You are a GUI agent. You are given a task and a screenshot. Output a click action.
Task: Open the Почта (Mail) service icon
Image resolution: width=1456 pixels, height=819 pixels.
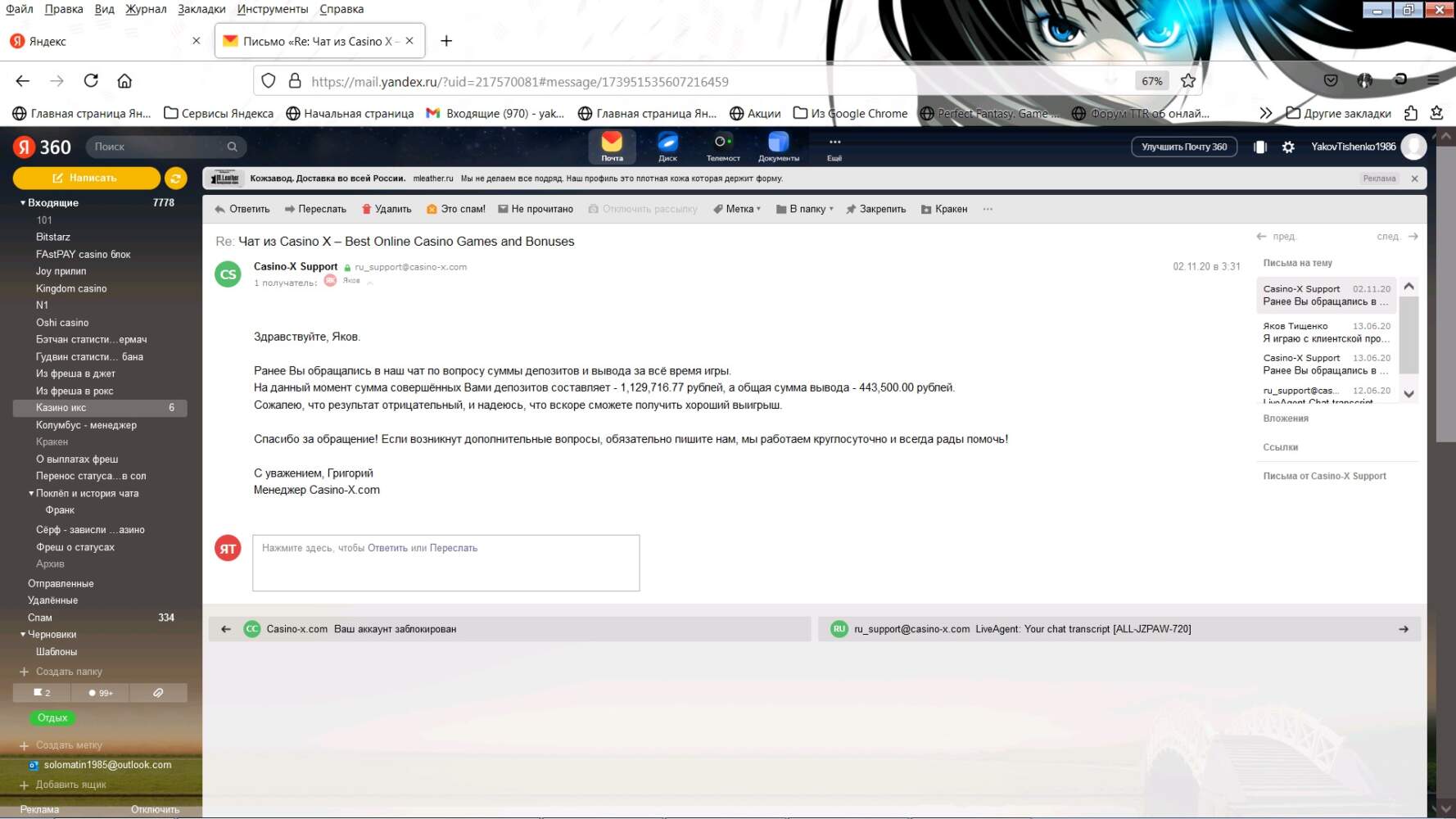(612, 147)
